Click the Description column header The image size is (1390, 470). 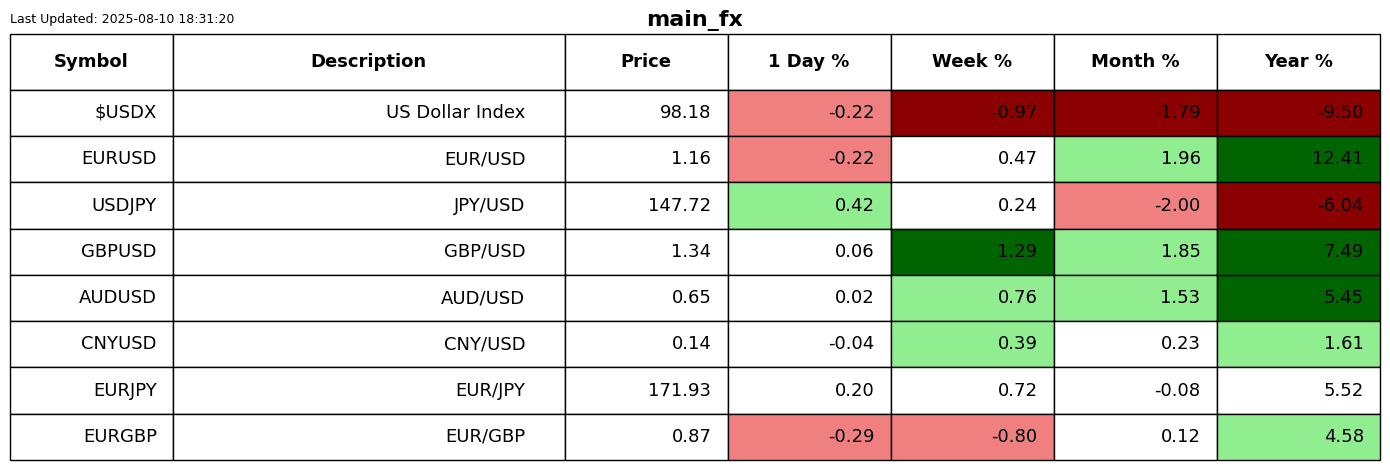pyautogui.click(x=368, y=62)
